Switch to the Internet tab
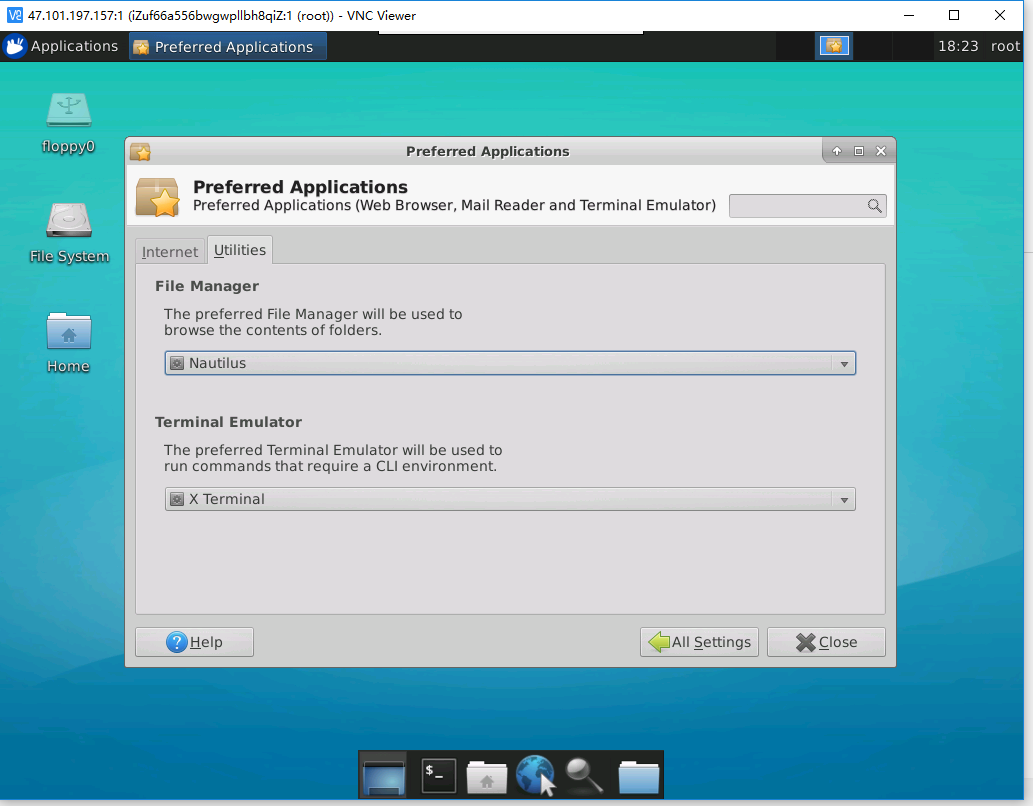Viewport: 1033px width, 806px height. tap(170, 251)
